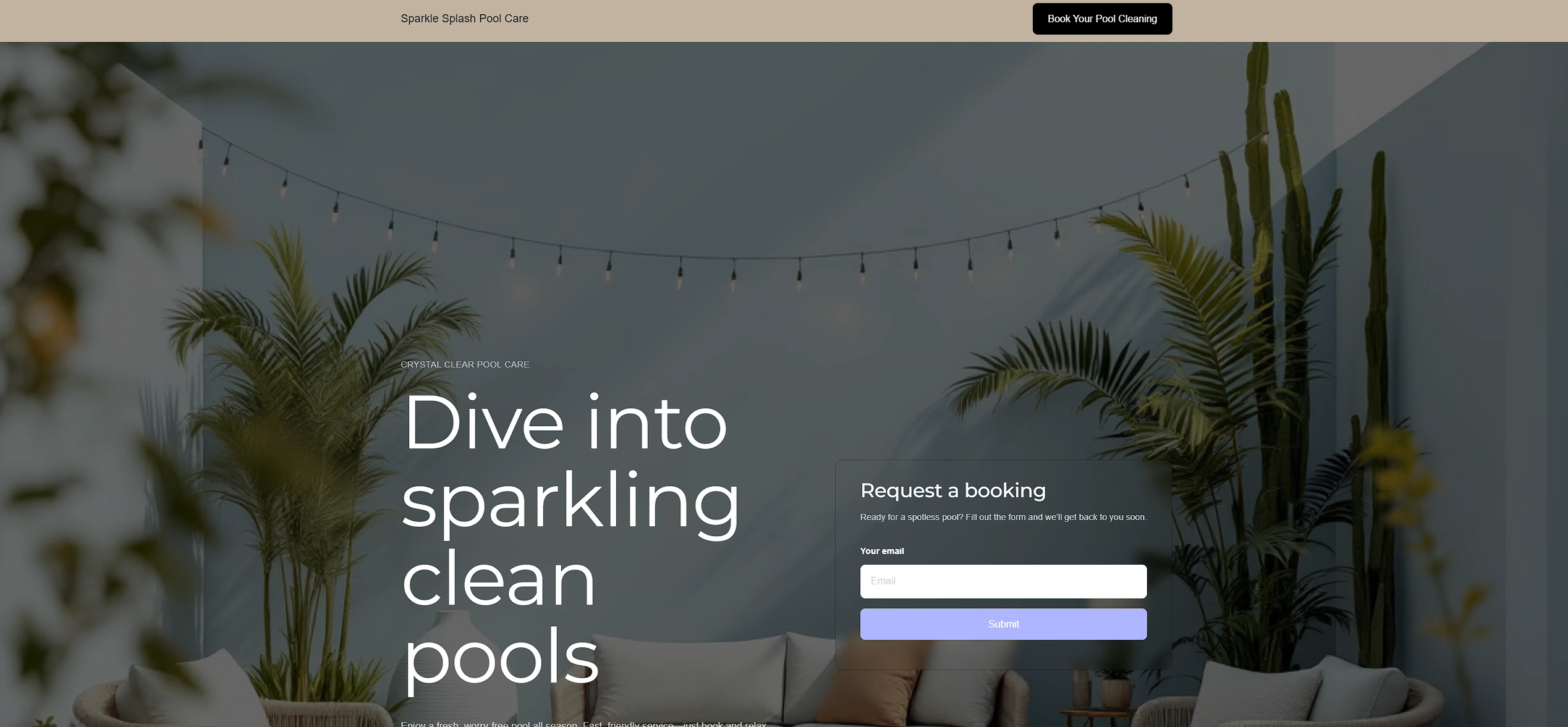This screenshot has height=727, width=1568.
Task: Open the Sparkle Splash Pool Care brand link
Action: [464, 19]
